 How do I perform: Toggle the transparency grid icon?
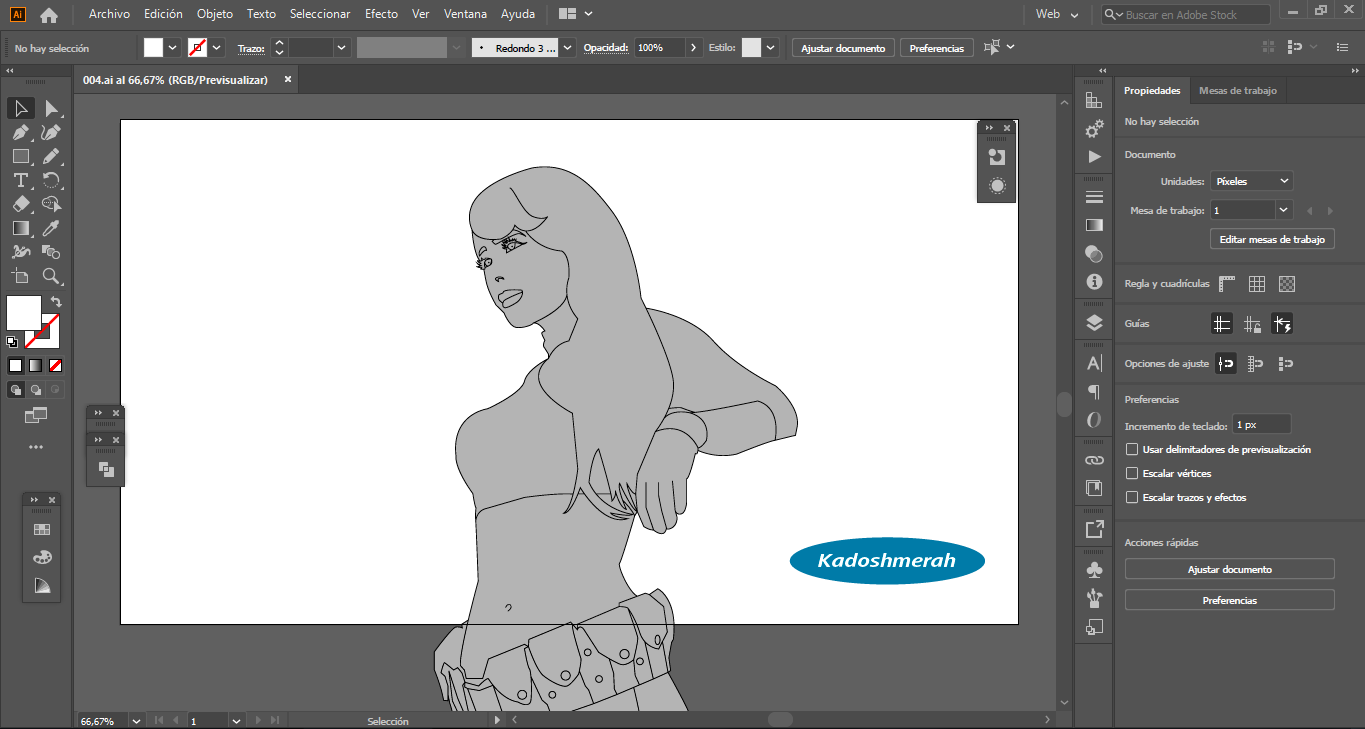pyautogui.click(x=1287, y=284)
